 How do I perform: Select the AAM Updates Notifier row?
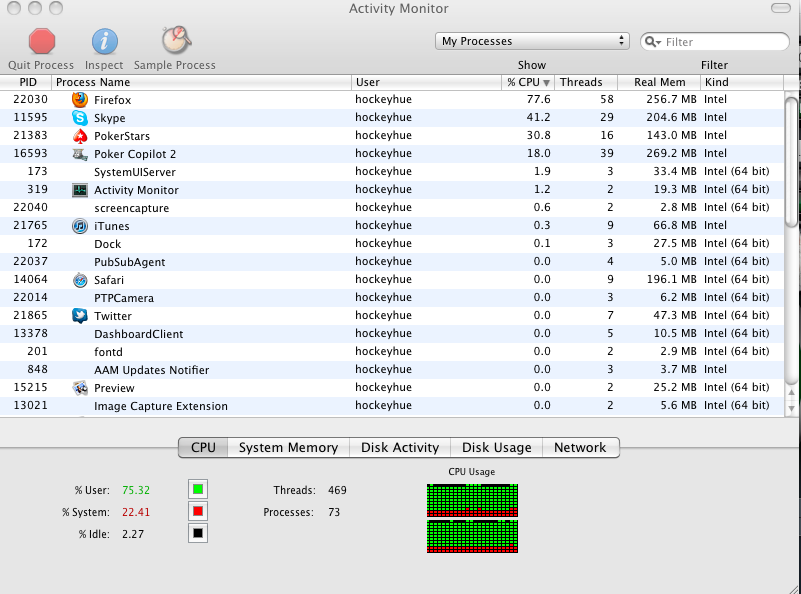pos(392,370)
